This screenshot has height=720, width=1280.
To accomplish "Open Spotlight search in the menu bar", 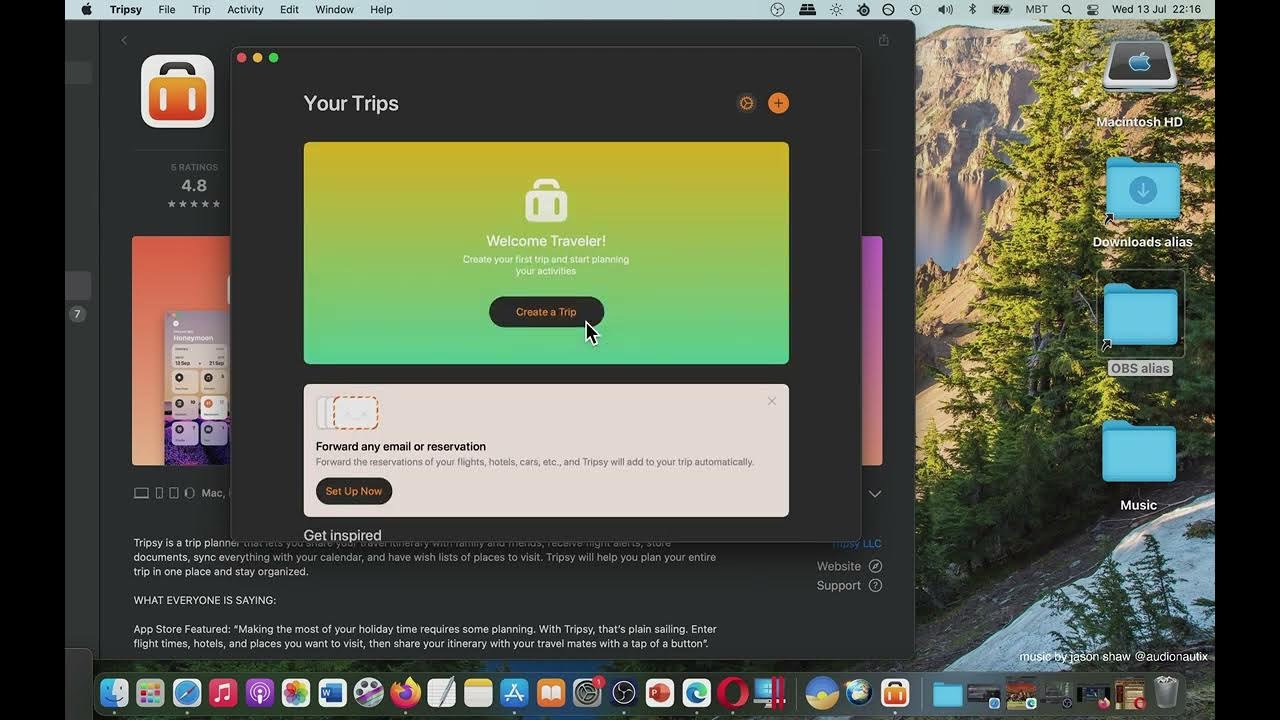I will tap(1066, 9).
